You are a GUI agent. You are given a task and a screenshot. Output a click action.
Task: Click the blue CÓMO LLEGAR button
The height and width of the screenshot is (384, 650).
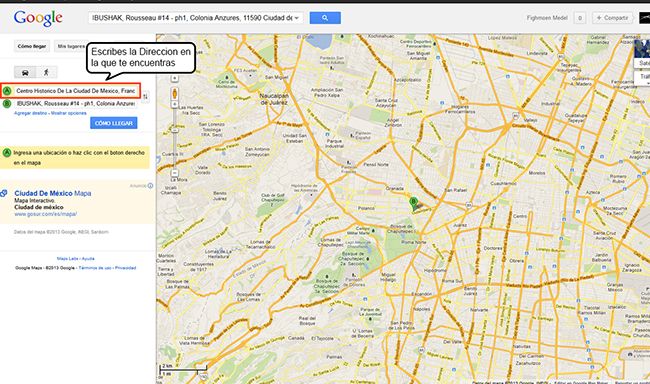114,123
